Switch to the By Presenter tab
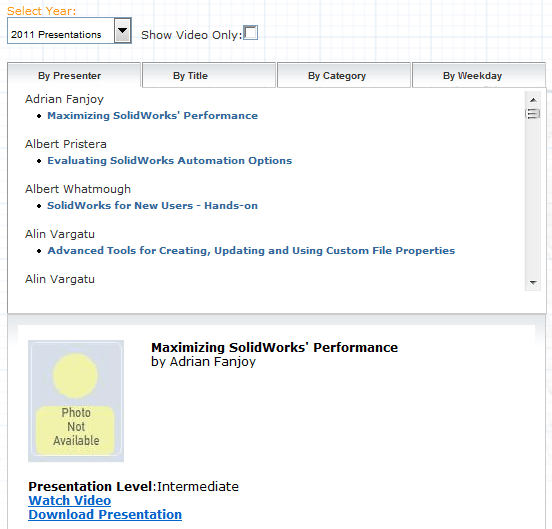 click(74, 75)
